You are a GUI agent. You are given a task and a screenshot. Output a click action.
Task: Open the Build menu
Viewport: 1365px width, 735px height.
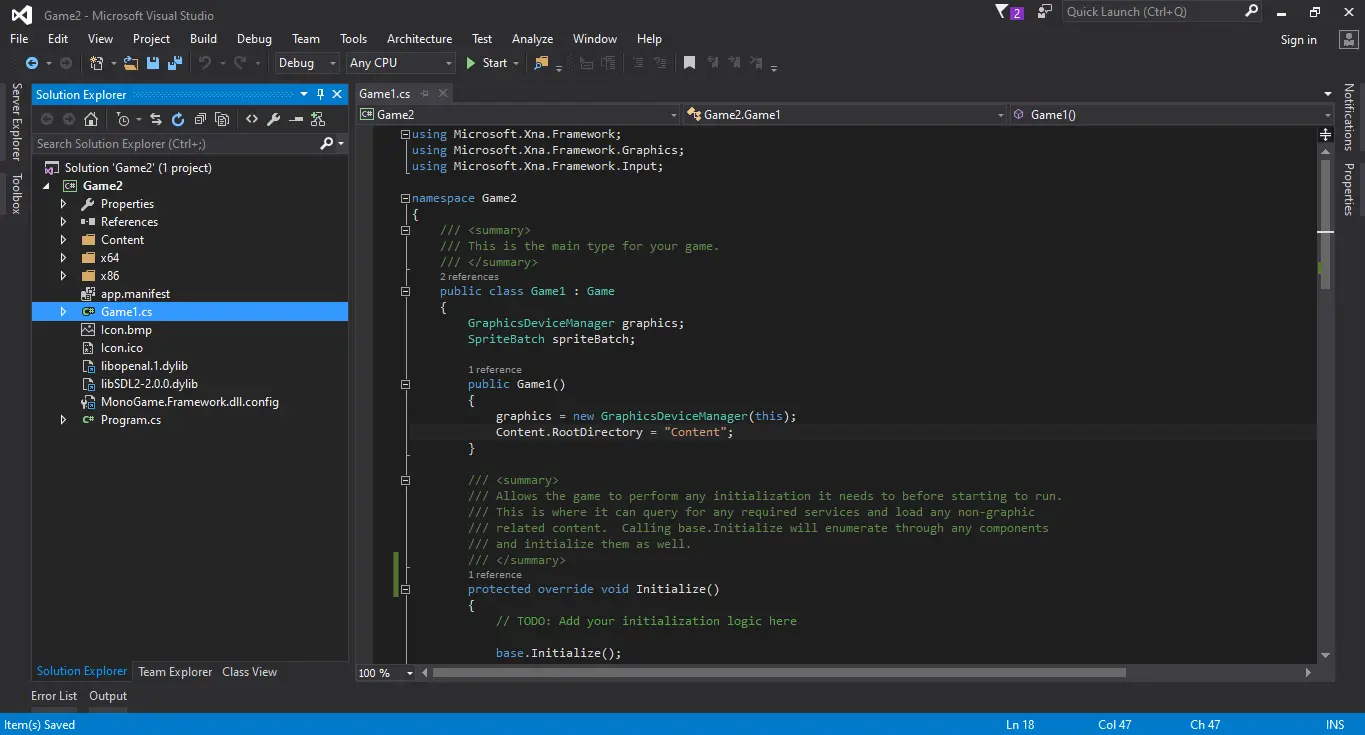tap(203, 39)
